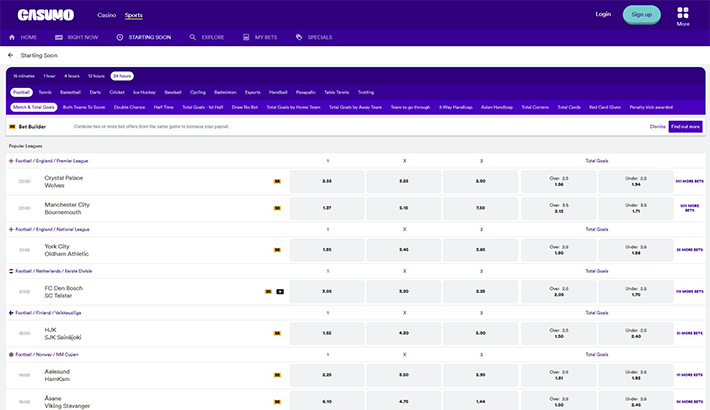Select the 4 hours time filter

pos(72,76)
